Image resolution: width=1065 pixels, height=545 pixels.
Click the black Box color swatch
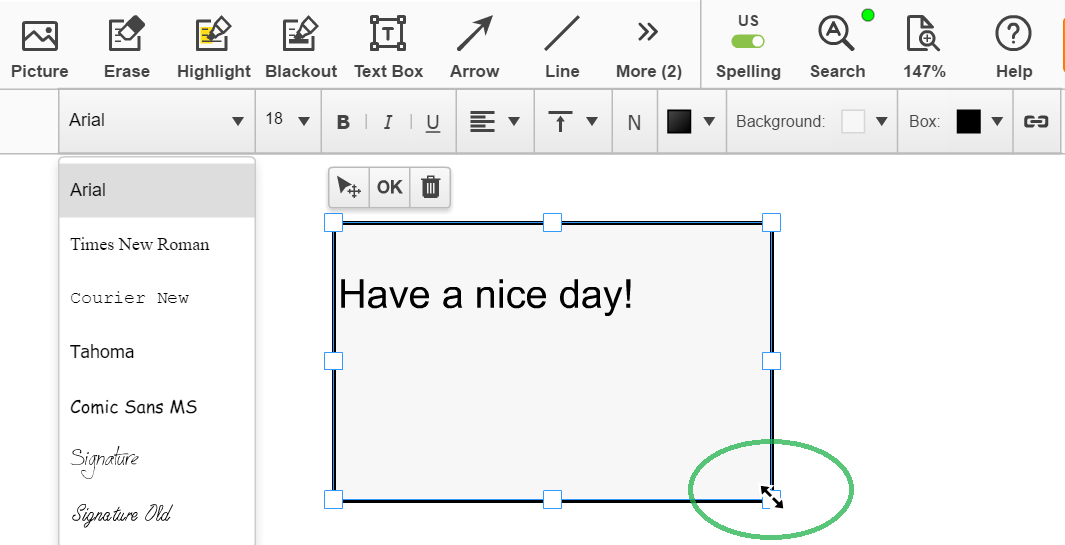point(969,122)
